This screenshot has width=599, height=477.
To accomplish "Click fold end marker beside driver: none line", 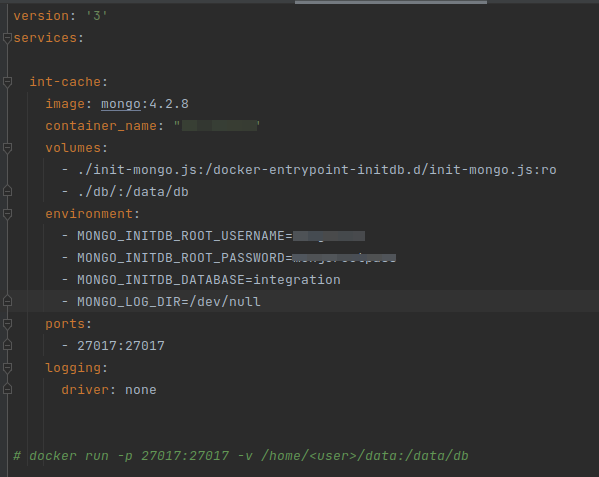I will point(7,389).
